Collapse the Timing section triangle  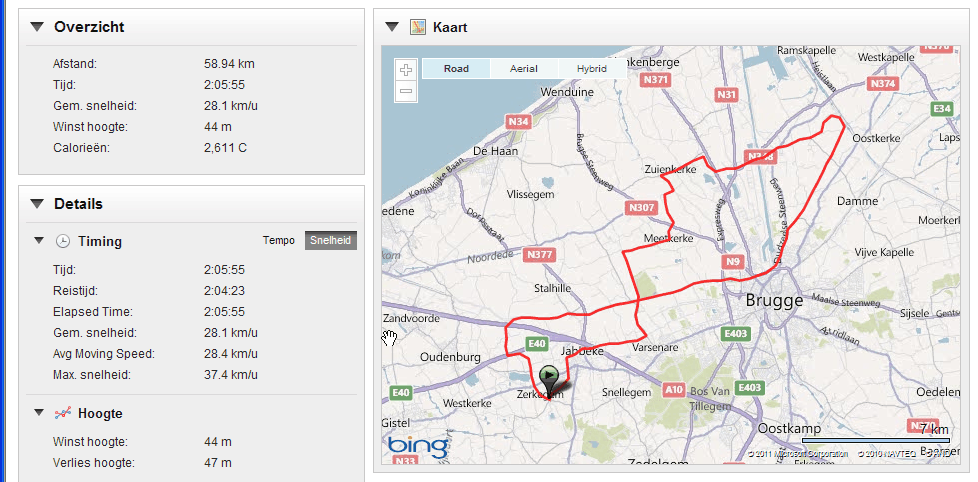tap(39, 241)
